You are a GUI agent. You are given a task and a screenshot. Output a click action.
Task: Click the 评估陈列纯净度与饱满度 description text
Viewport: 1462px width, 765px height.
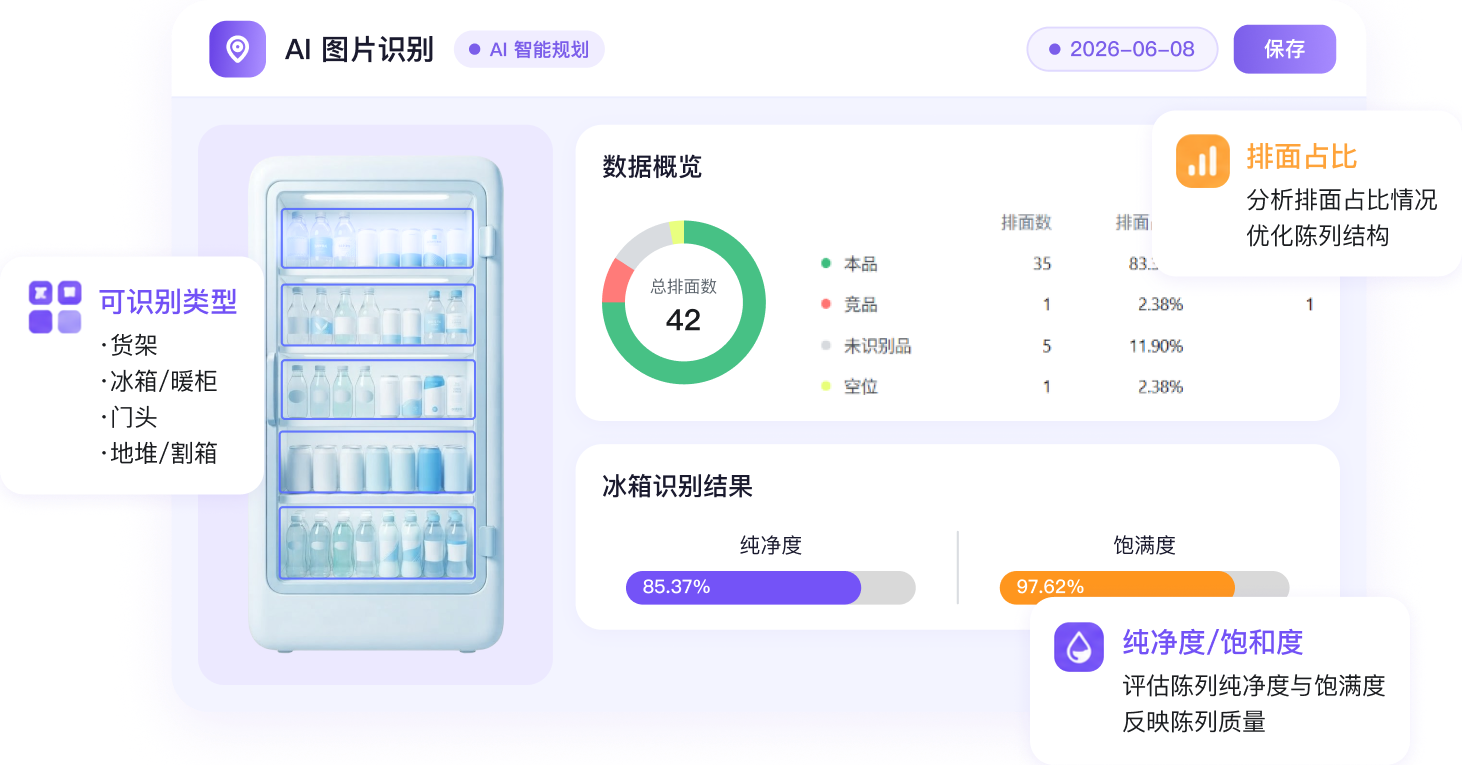point(1254,686)
